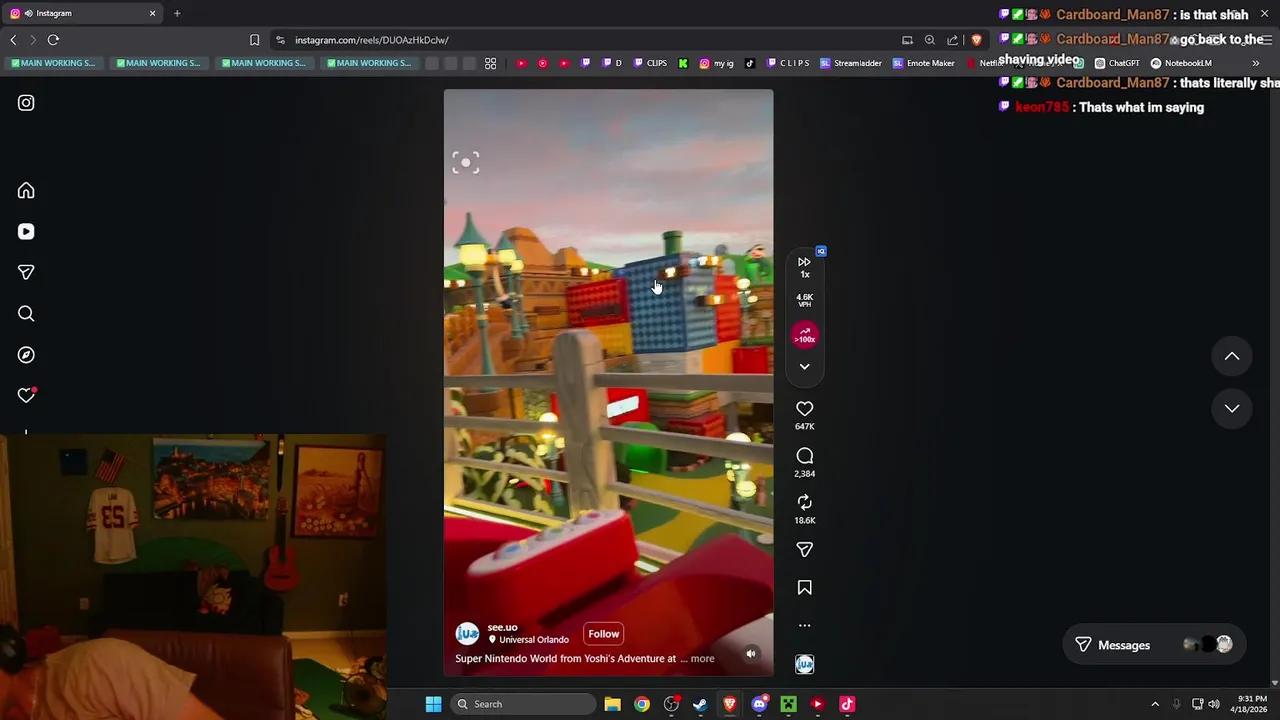Viewport: 1280px width, 720px height.
Task: Open the ChatGPT bookmark
Action: (x=1116, y=63)
